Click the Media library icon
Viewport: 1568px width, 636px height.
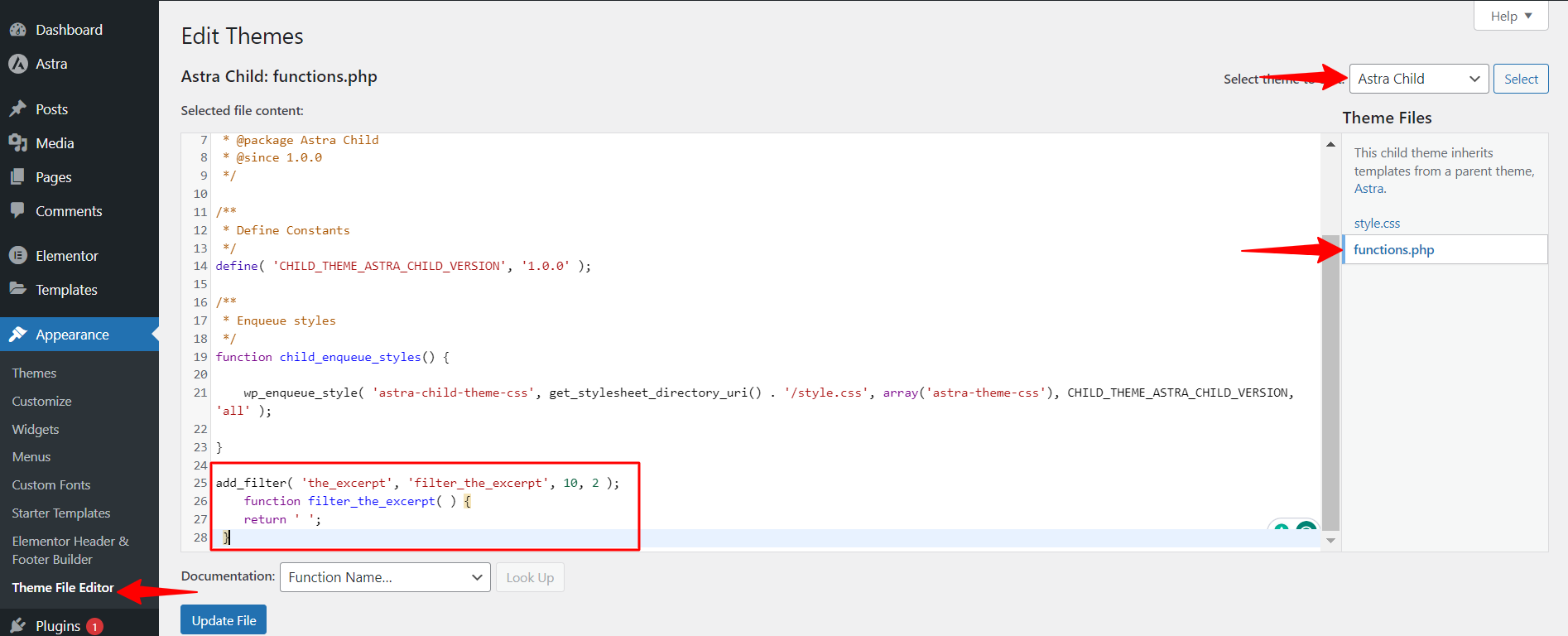pyautogui.click(x=18, y=143)
